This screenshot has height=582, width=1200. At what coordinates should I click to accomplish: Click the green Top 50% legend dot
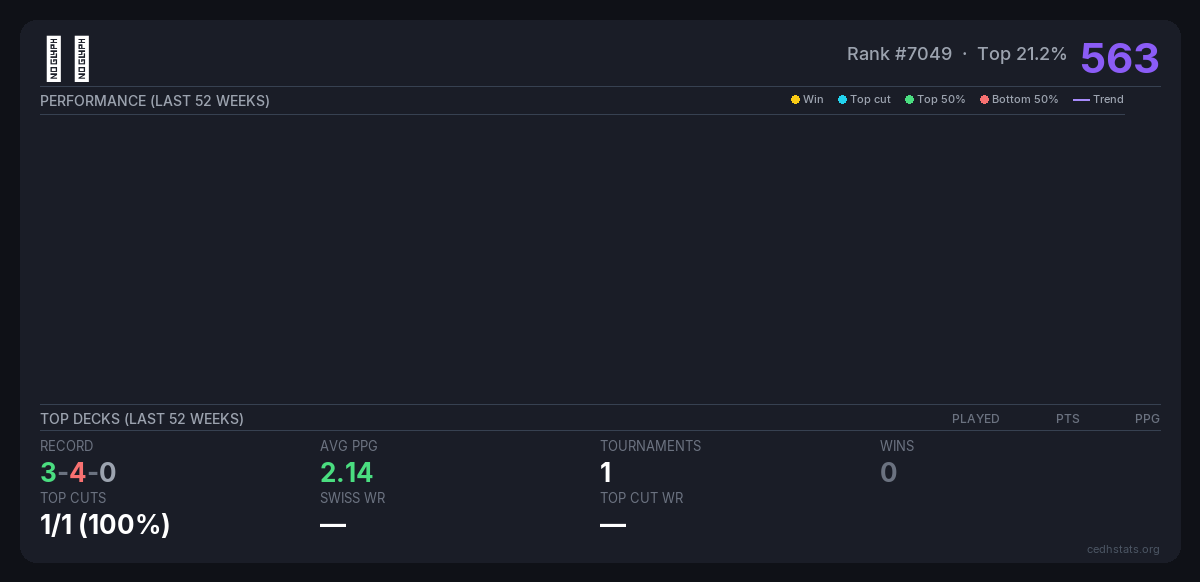coord(909,100)
